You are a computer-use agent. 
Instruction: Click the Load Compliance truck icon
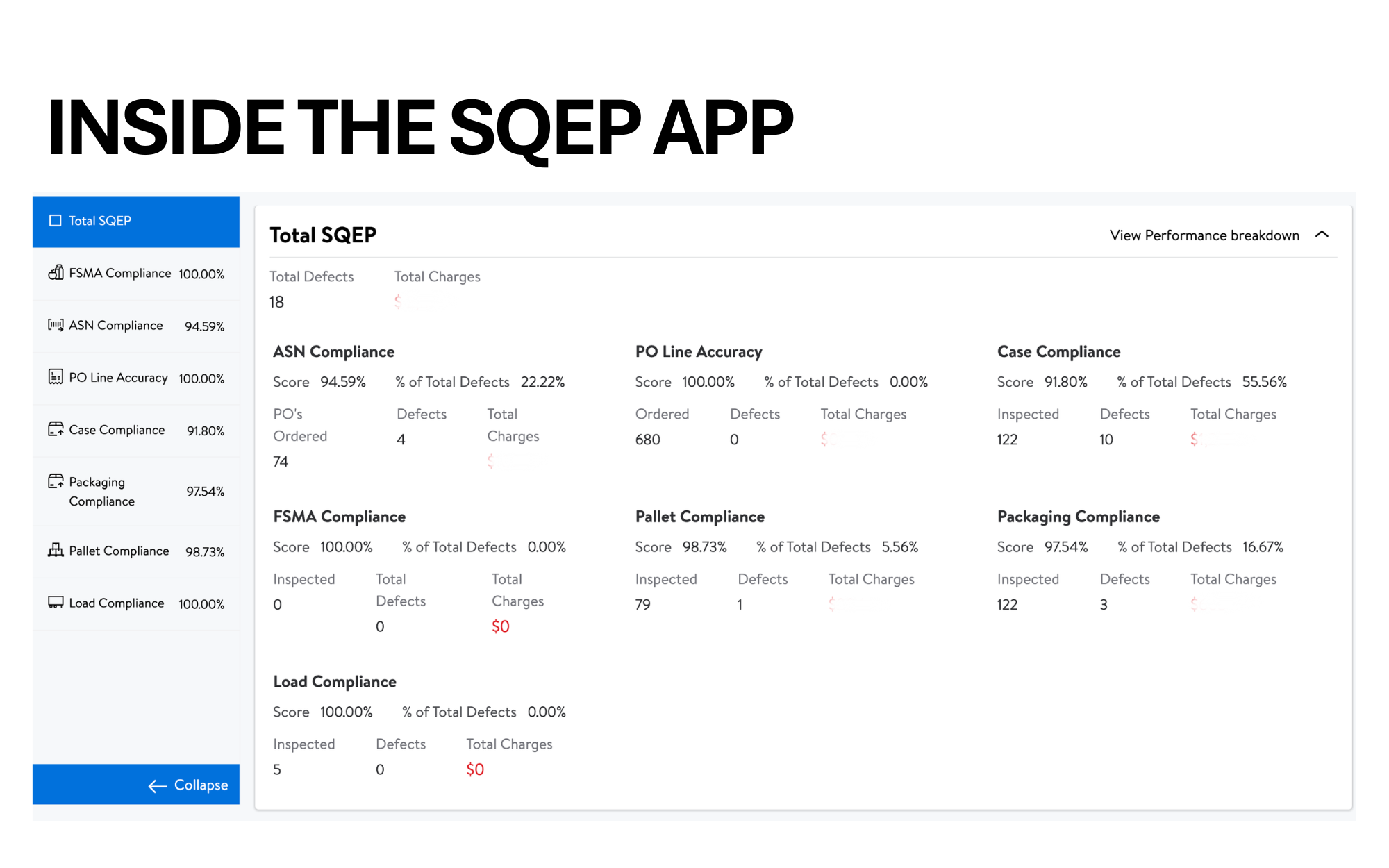56,602
